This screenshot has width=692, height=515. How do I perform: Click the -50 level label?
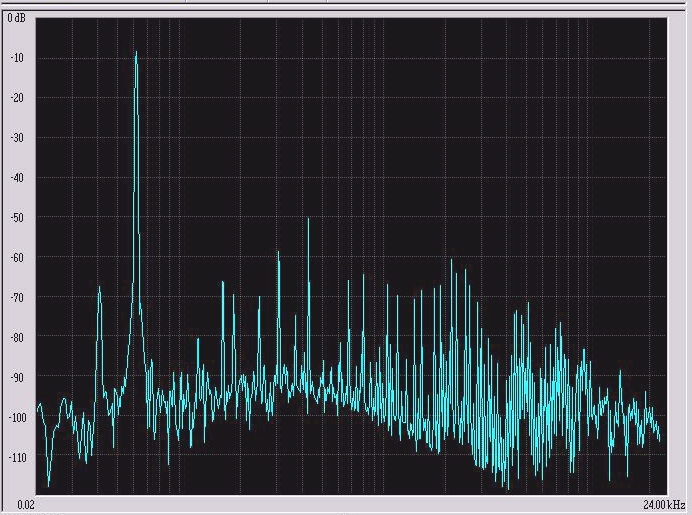tap(18, 217)
